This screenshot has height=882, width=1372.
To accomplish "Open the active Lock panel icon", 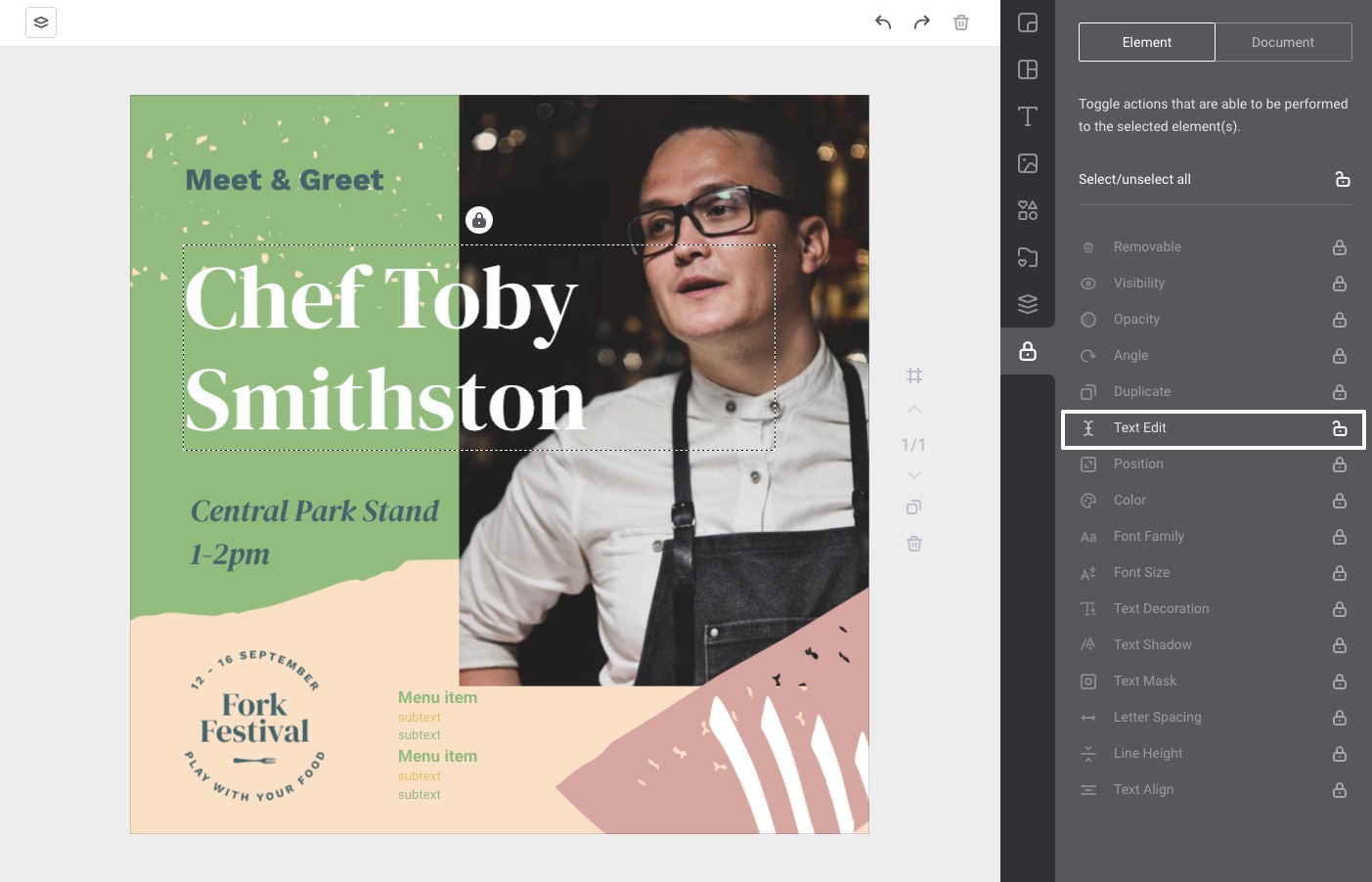I will (1028, 351).
